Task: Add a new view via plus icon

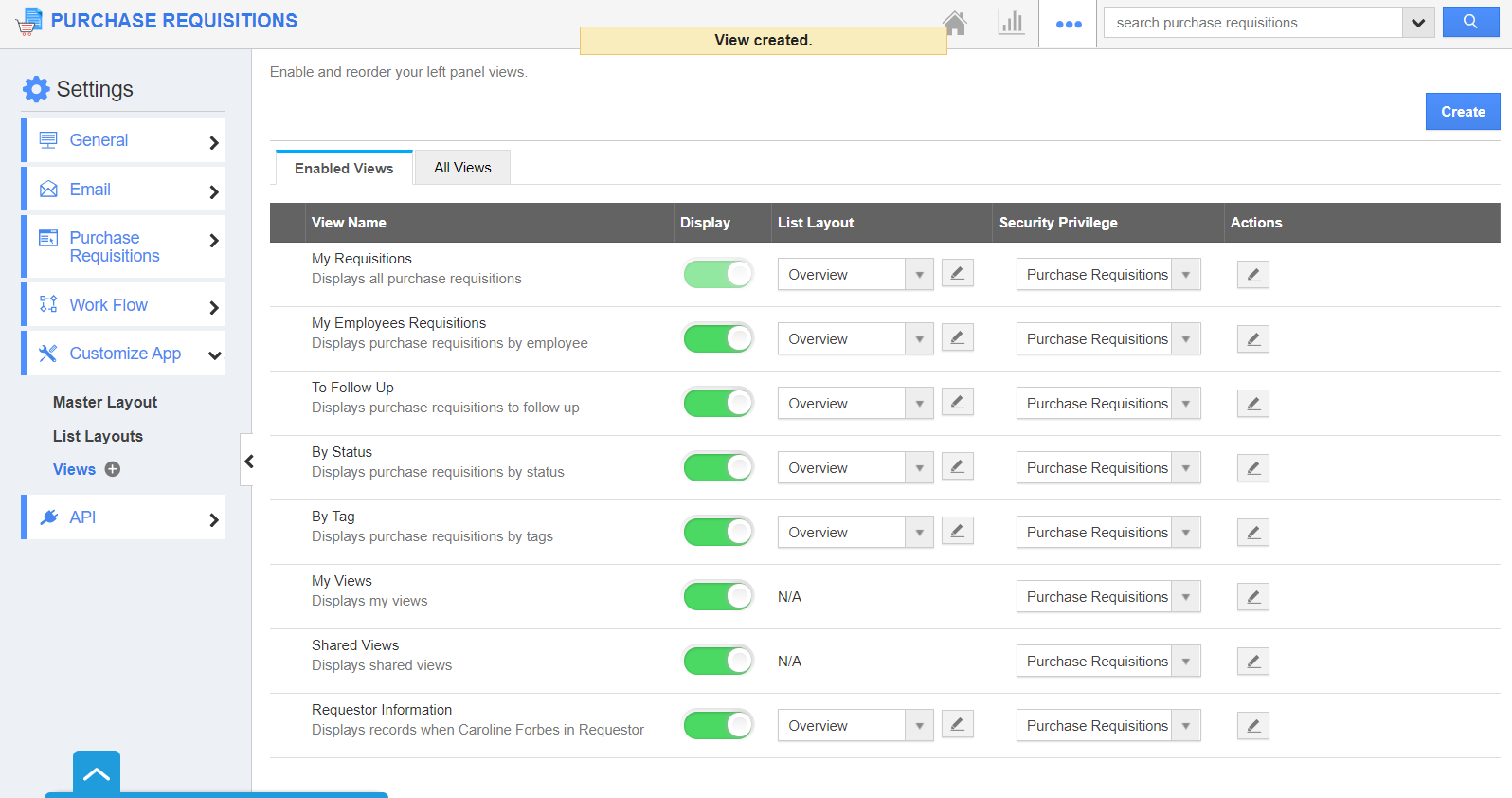Action: click(113, 469)
